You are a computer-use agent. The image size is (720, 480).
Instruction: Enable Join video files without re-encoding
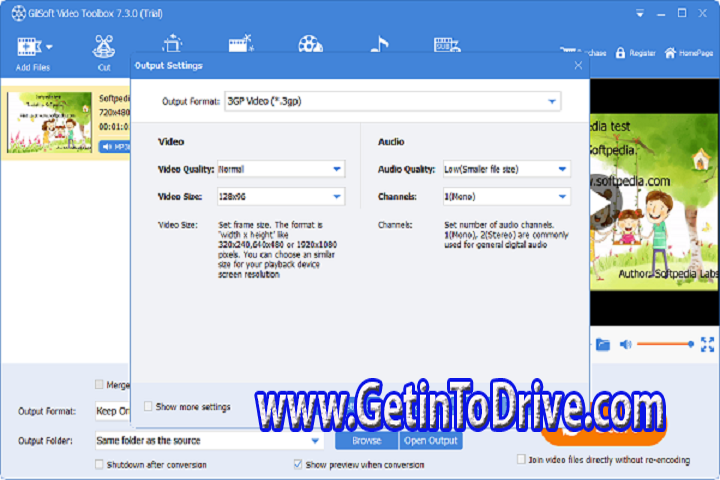[x=521, y=459]
